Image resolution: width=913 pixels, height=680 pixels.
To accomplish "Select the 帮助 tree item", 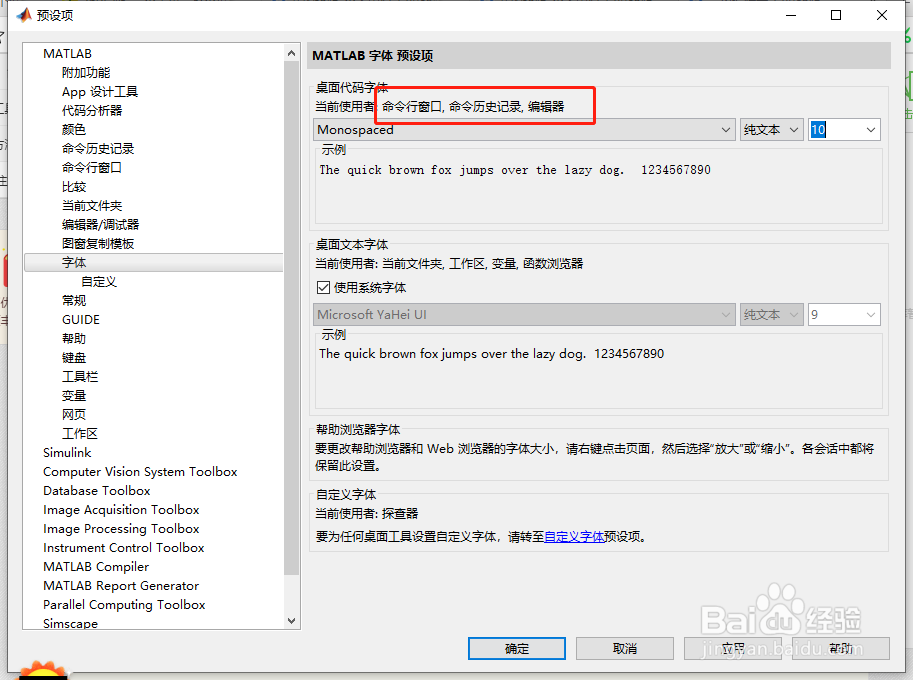I will coord(74,338).
